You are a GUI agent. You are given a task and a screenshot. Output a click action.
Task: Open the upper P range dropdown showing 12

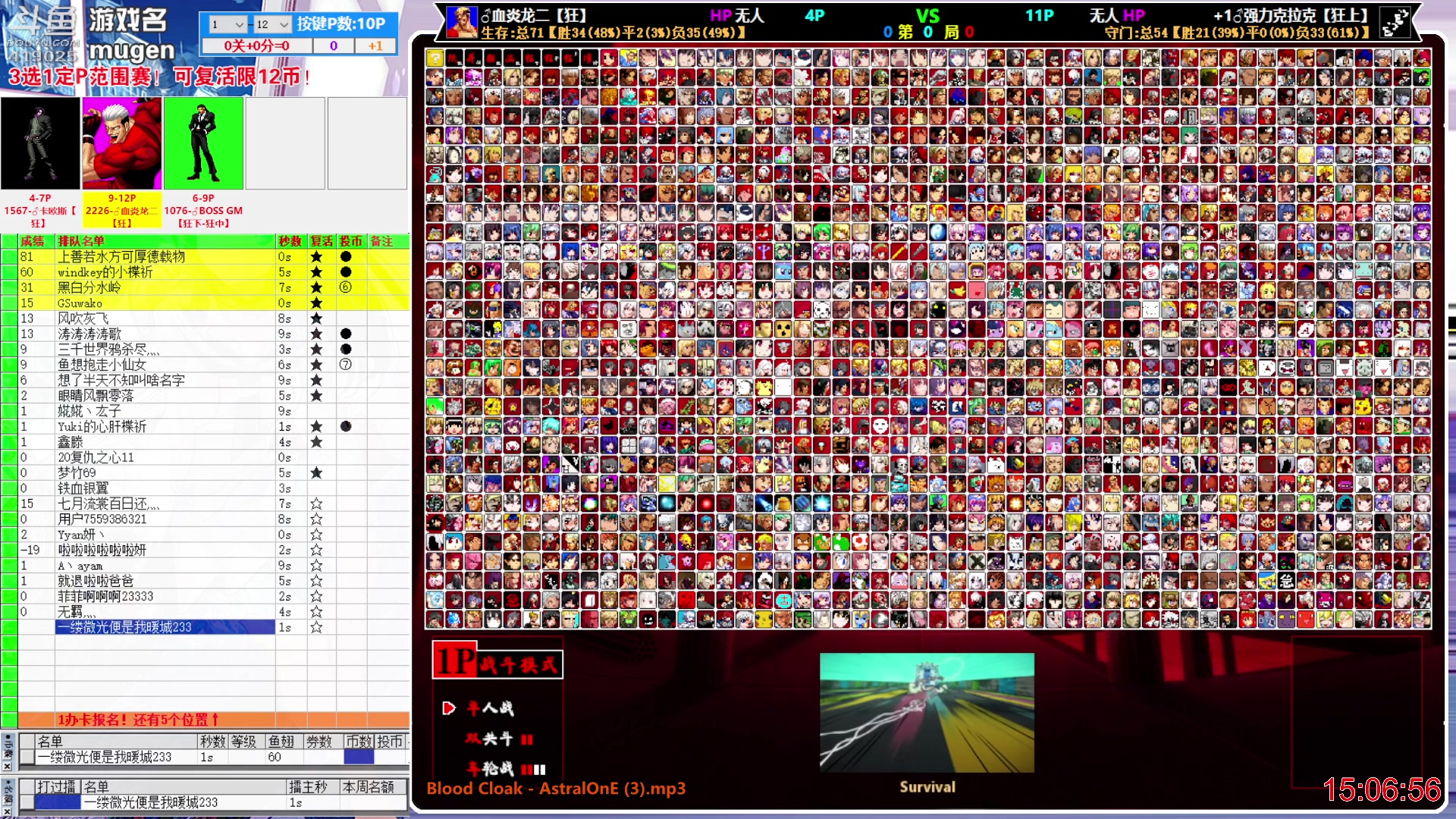point(272,24)
